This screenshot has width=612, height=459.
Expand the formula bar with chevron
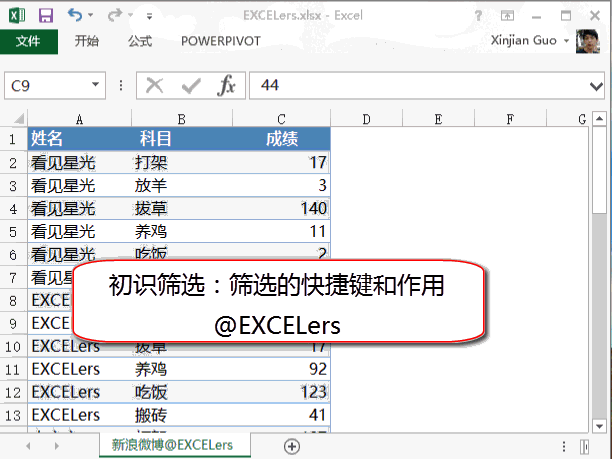pyautogui.click(x=597, y=86)
